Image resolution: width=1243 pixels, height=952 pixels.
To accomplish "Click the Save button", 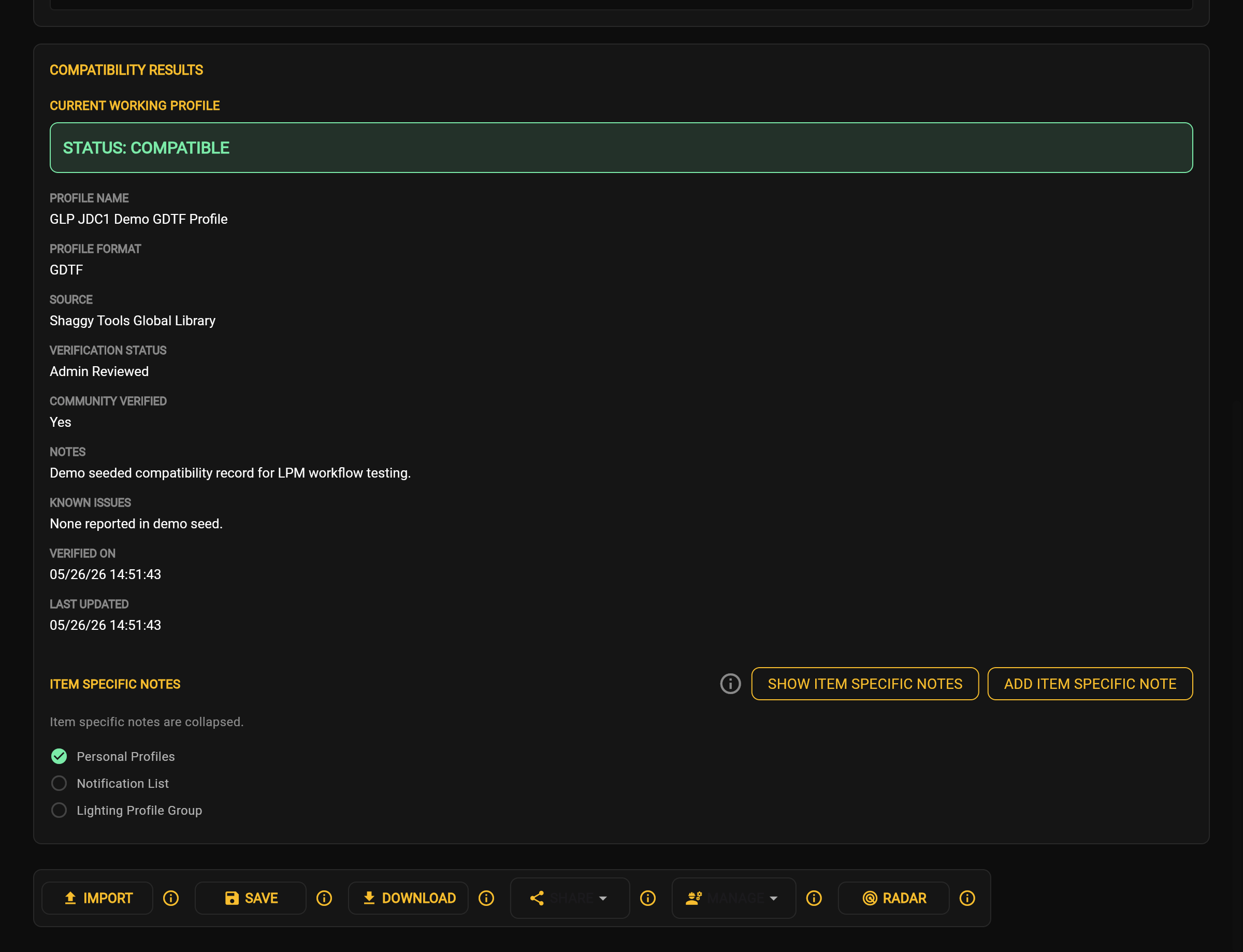I will [251, 898].
